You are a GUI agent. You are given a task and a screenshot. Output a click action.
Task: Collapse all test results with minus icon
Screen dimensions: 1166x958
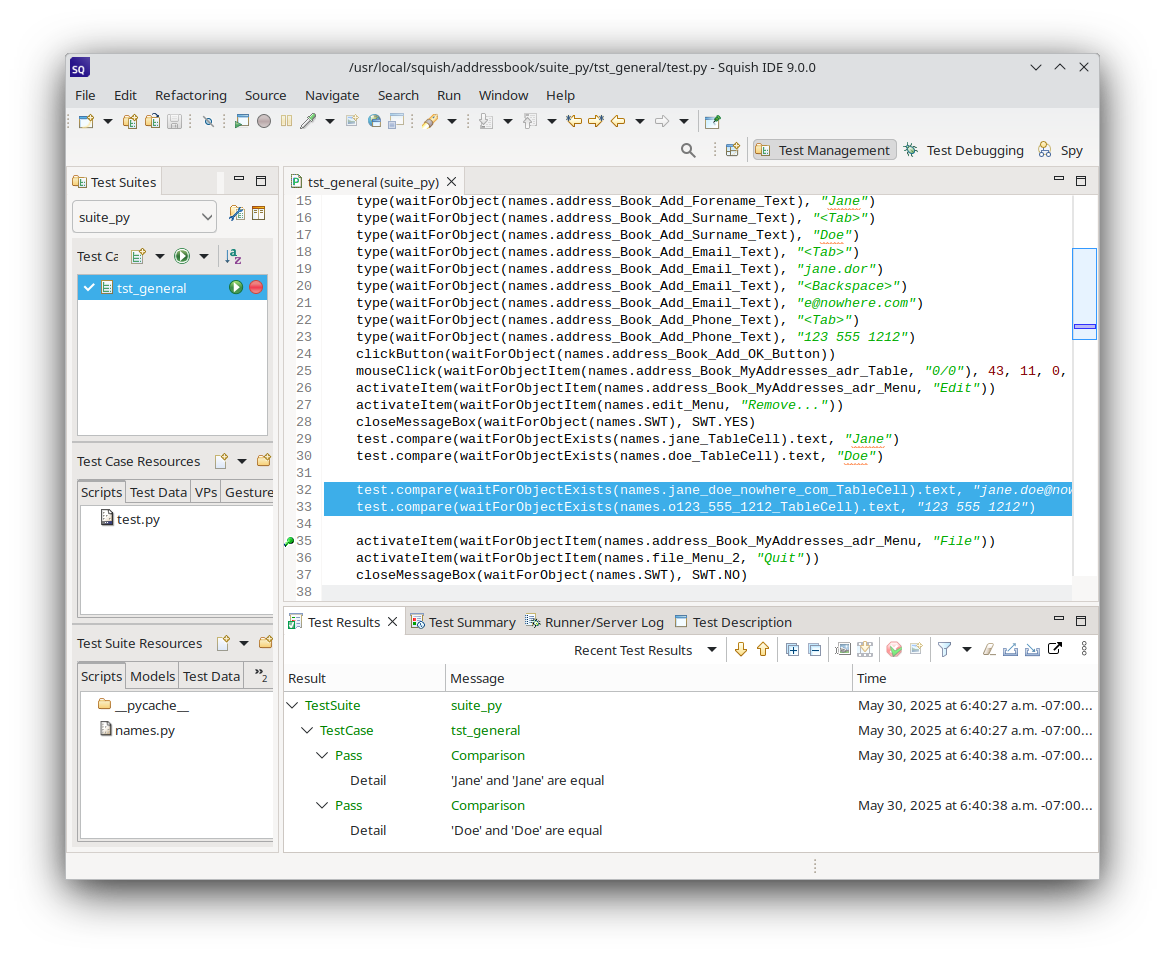[x=815, y=649]
